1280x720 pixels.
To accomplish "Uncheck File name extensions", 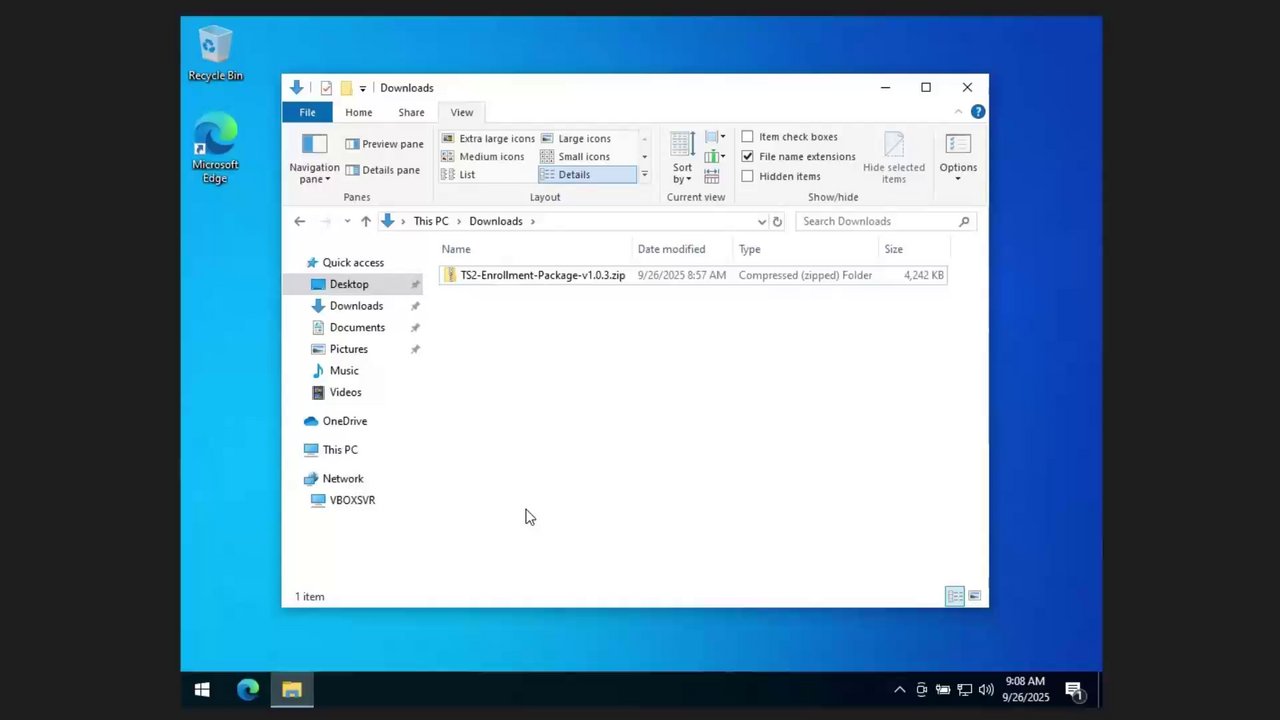I will (798, 157).
